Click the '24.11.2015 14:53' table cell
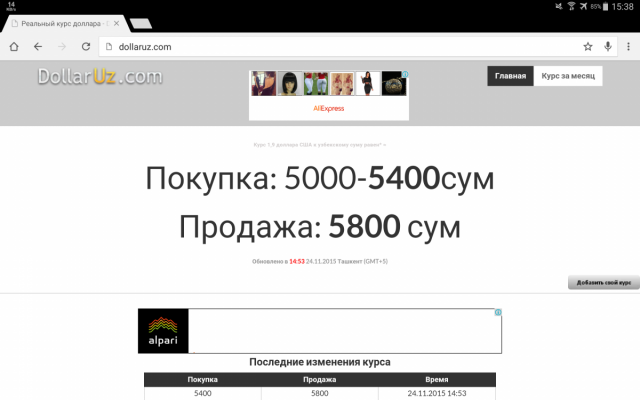The height and width of the screenshot is (400, 640). pos(437,393)
